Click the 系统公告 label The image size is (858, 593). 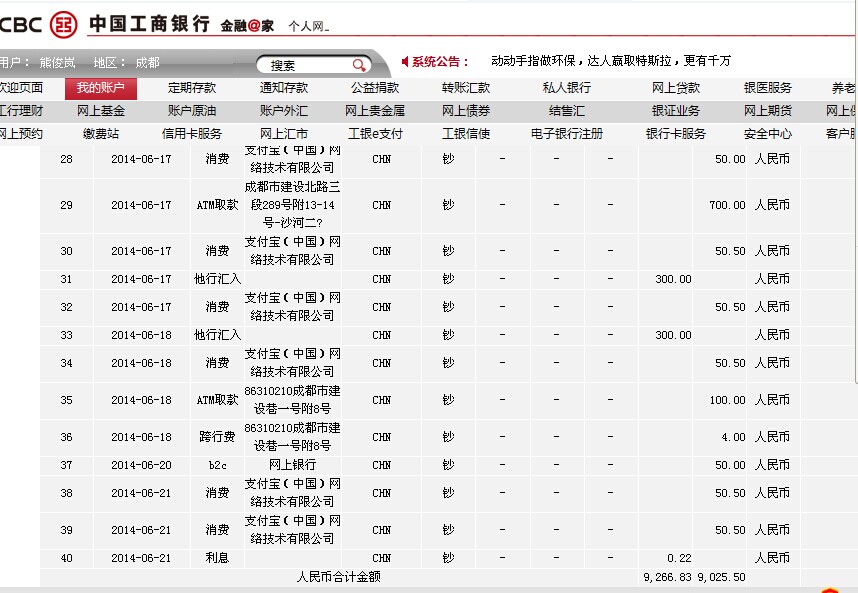[440, 62]
